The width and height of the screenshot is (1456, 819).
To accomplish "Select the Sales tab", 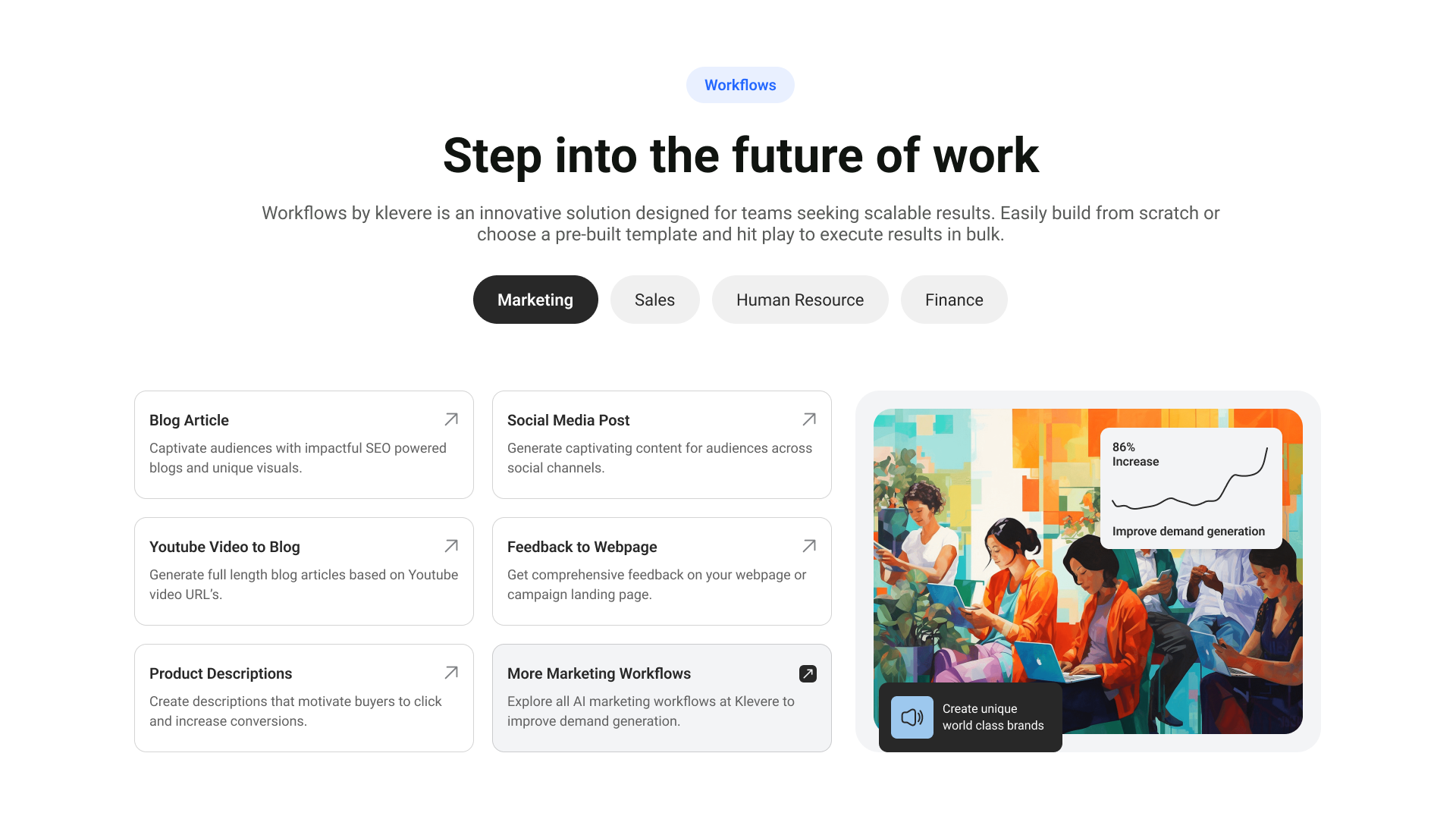I will (655, 300).
